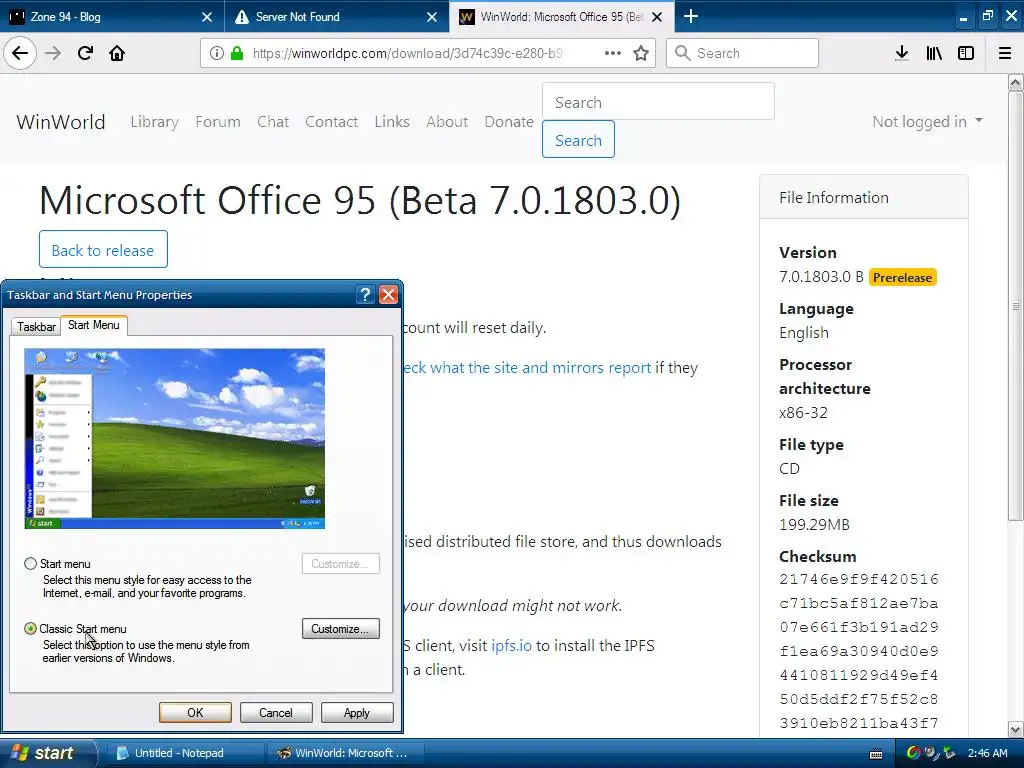The height and width of the screenshot is (768, 1024).
Task: Show site information icon in address bar
Action: click(217, 53)
